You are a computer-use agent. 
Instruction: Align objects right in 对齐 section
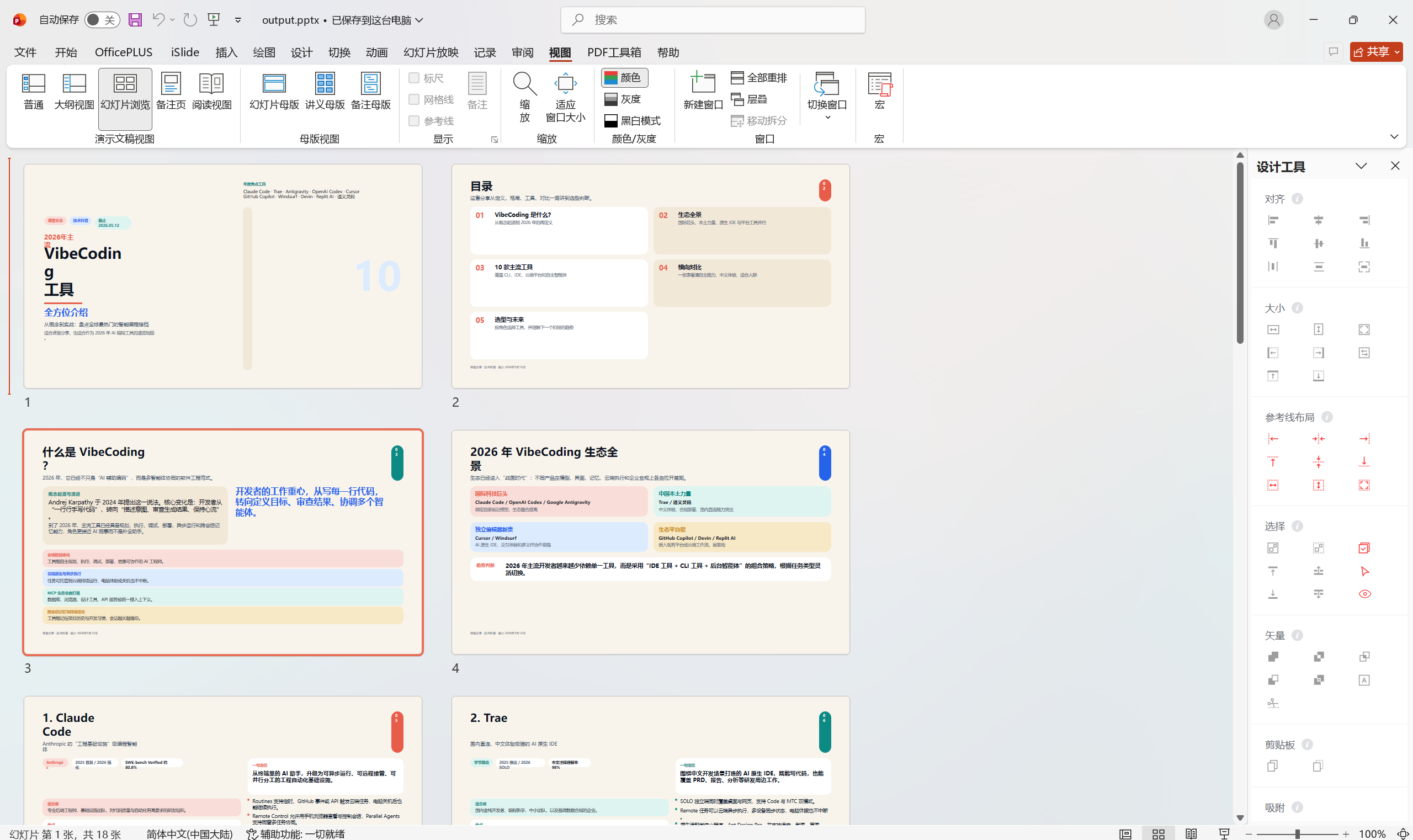point(1364,220)
